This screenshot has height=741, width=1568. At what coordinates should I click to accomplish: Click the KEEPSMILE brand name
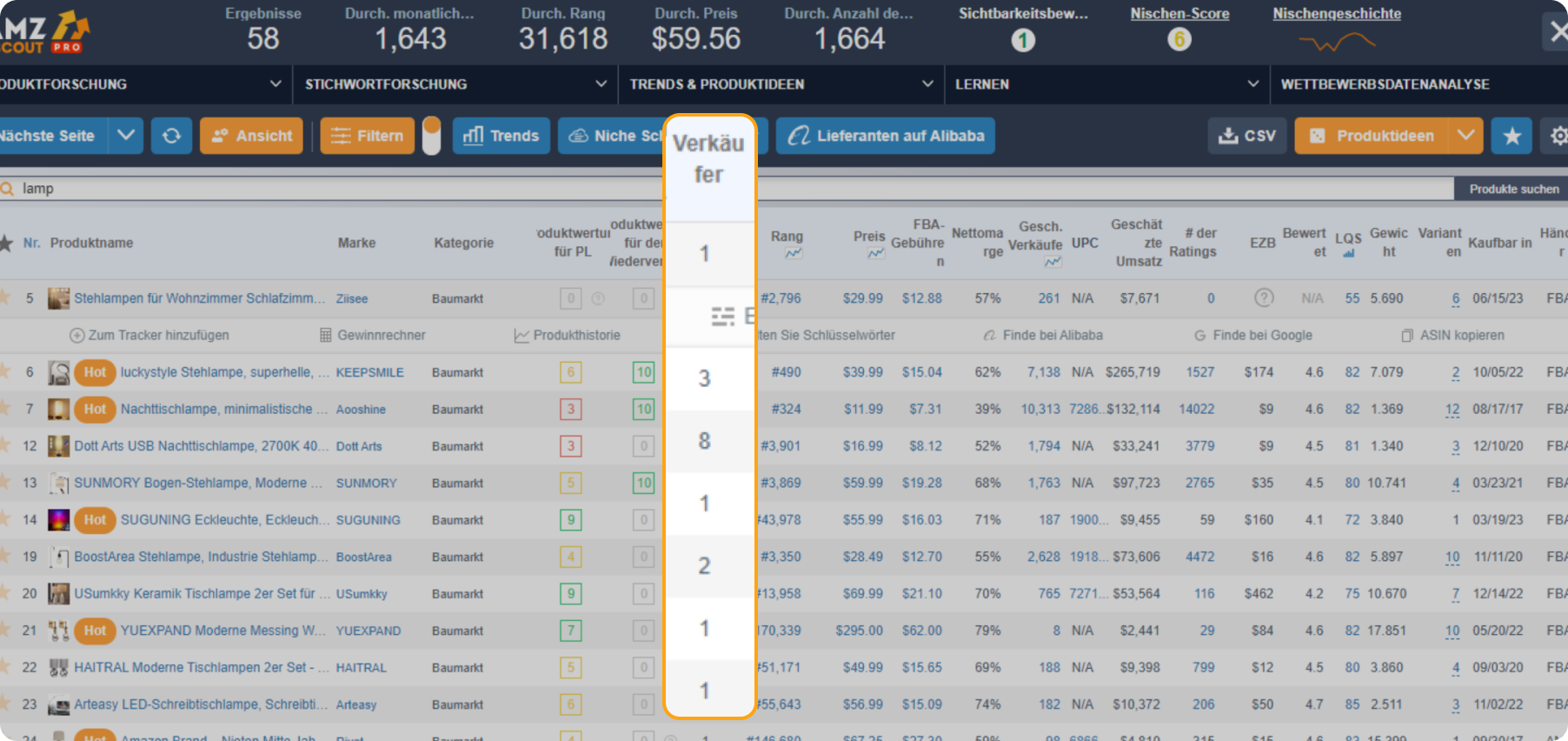click(370, 372)
